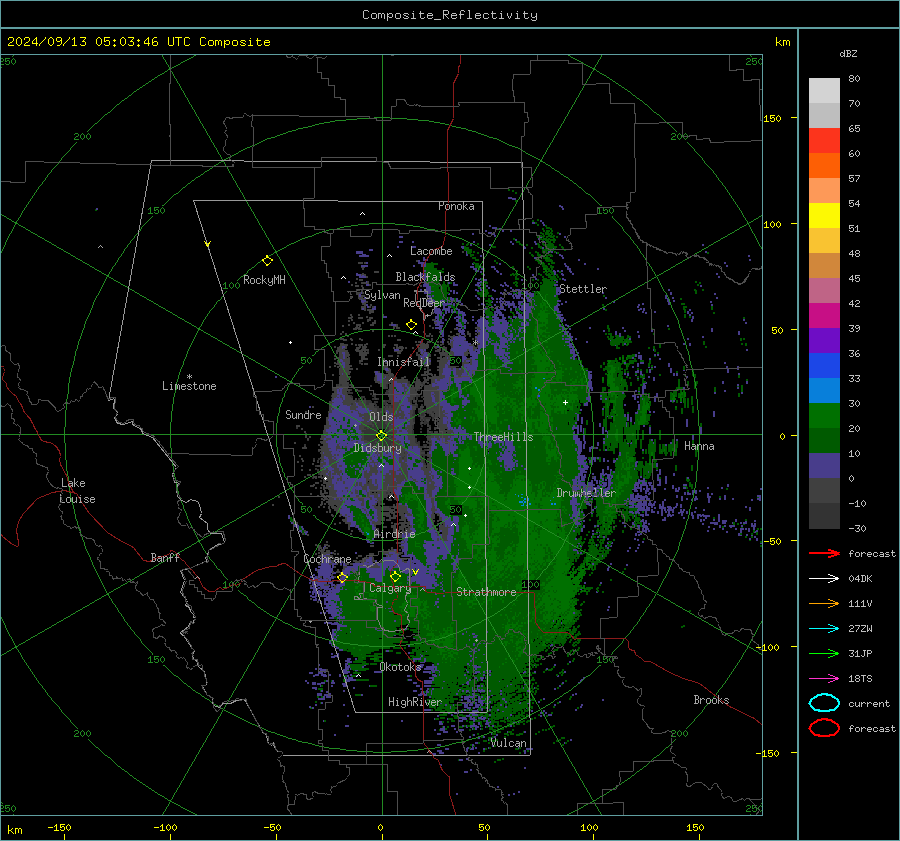
Task: Click the ThreeHills city label
Action: pos(503,437)
